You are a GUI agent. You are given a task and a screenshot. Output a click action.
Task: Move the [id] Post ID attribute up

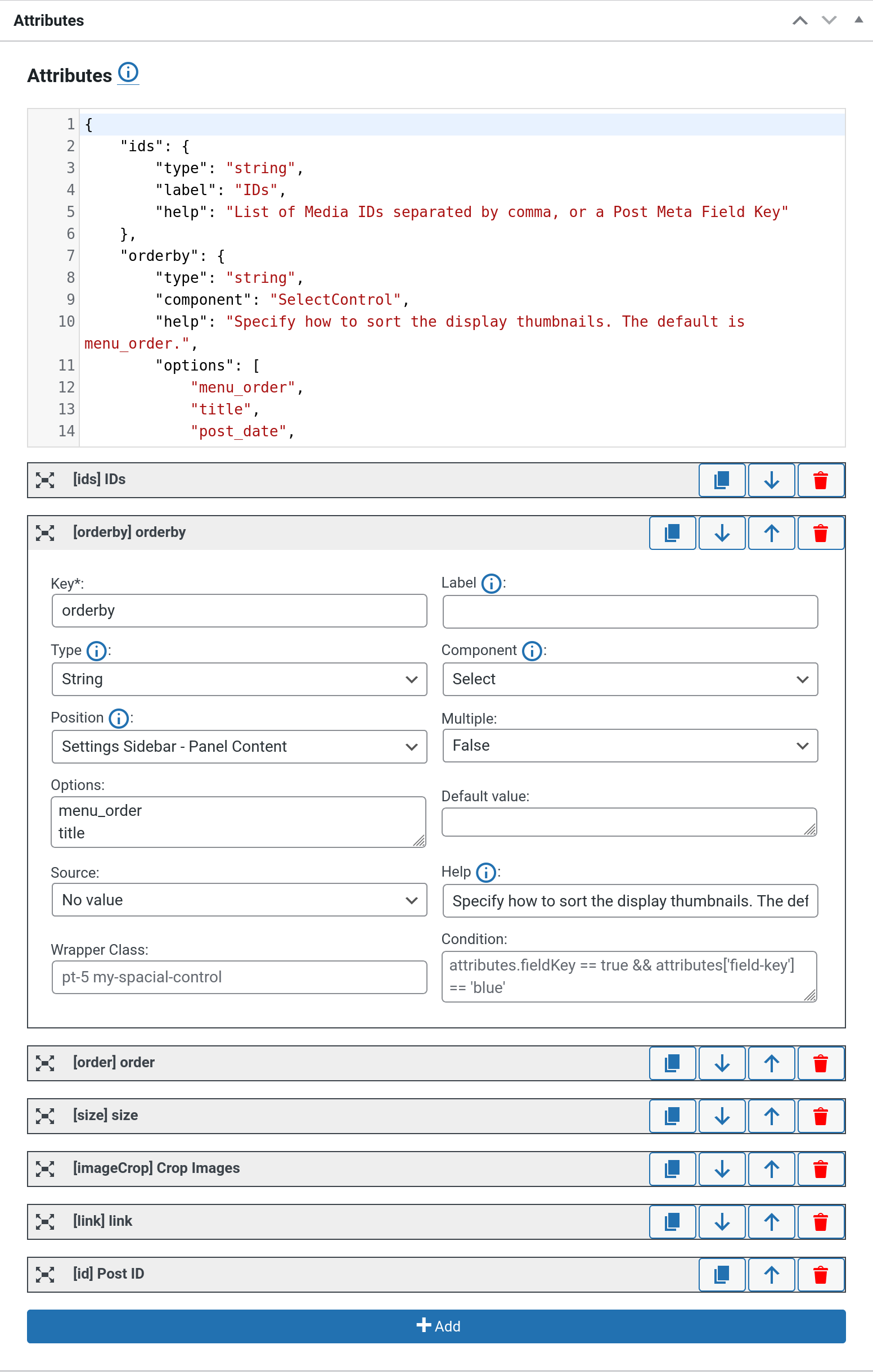(772, 1275)
